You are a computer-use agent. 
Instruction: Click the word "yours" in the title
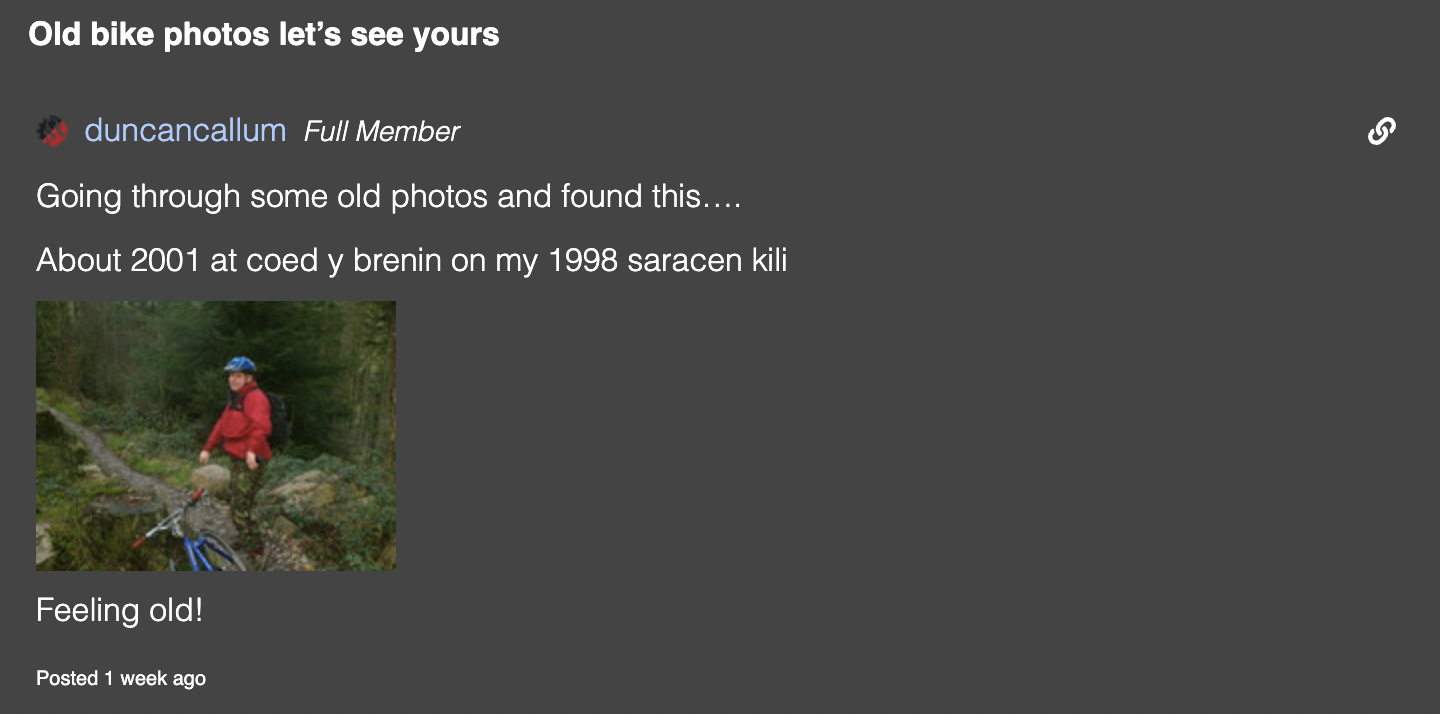click(459, 35)
